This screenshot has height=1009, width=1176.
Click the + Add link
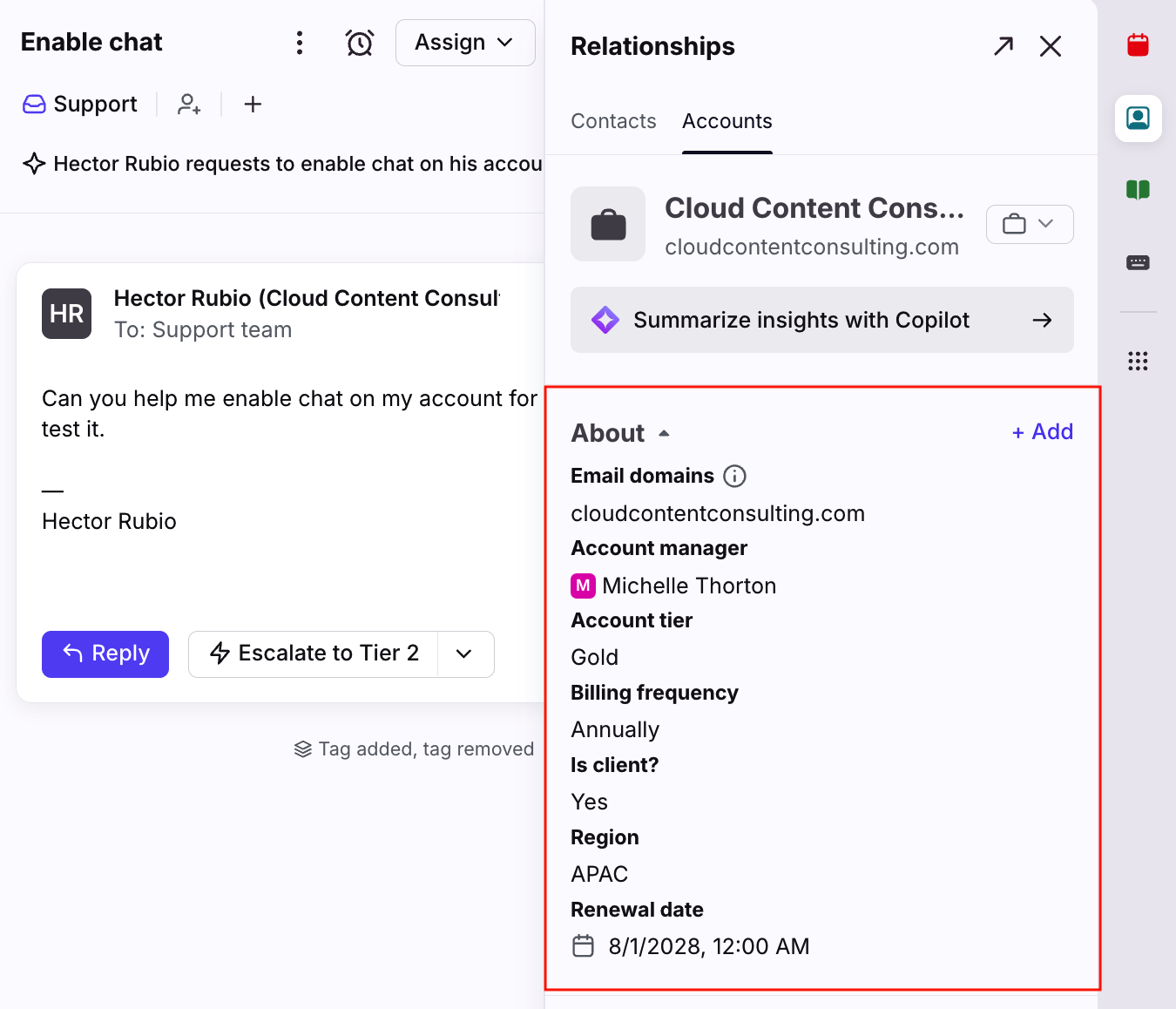pos(1043,432)
